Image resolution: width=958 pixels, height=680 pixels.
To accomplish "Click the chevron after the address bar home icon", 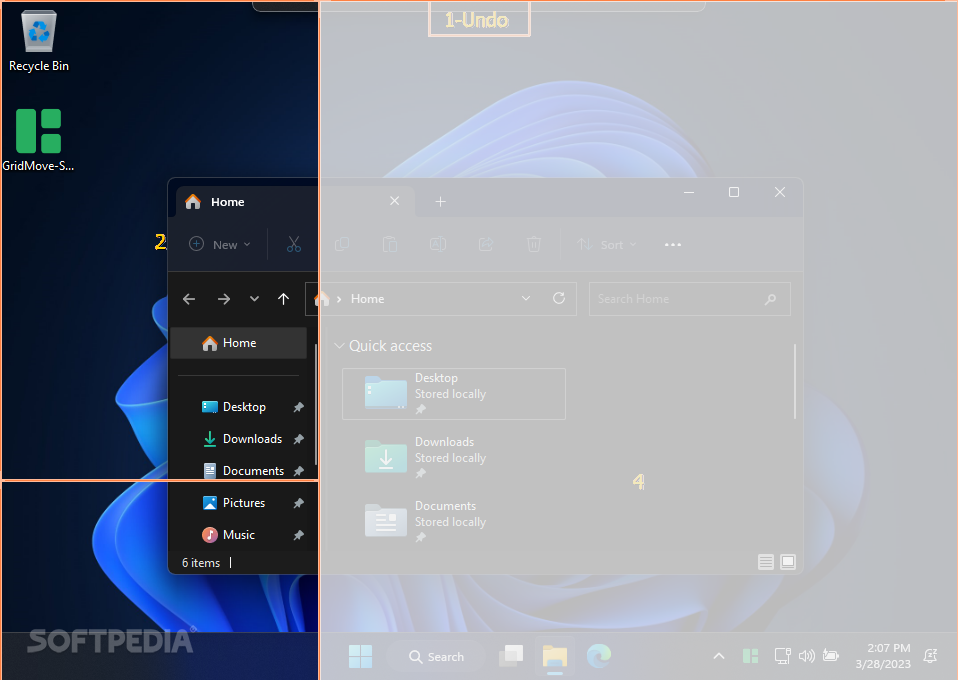I will coord(339,299).
